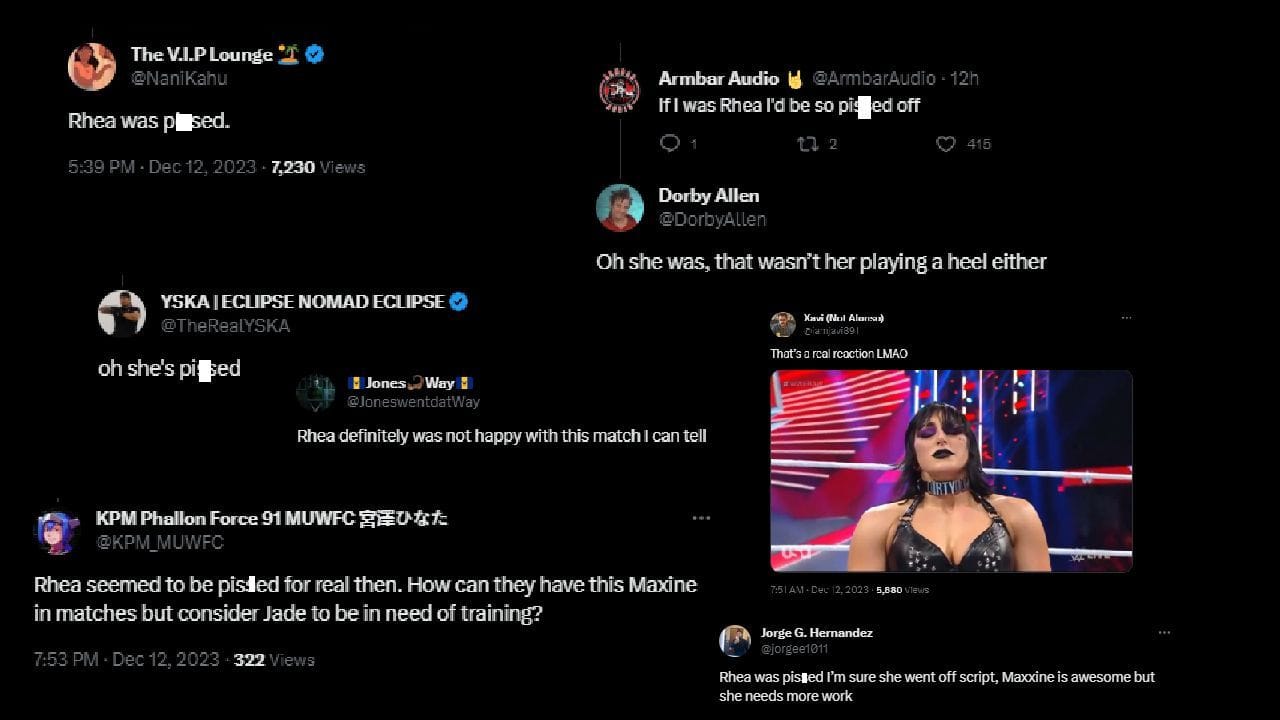Open the more options menu on Xavi's tweet

[x=1127, y=317]
